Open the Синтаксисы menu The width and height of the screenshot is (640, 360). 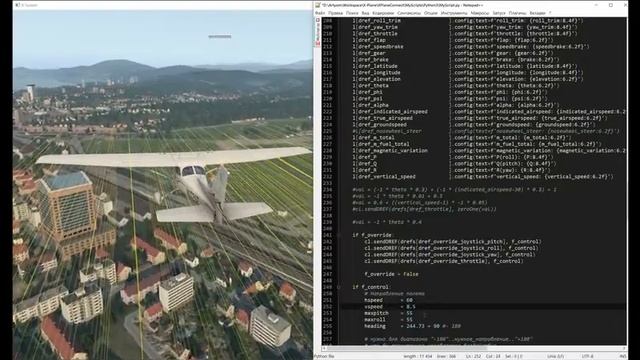(409, 13)
